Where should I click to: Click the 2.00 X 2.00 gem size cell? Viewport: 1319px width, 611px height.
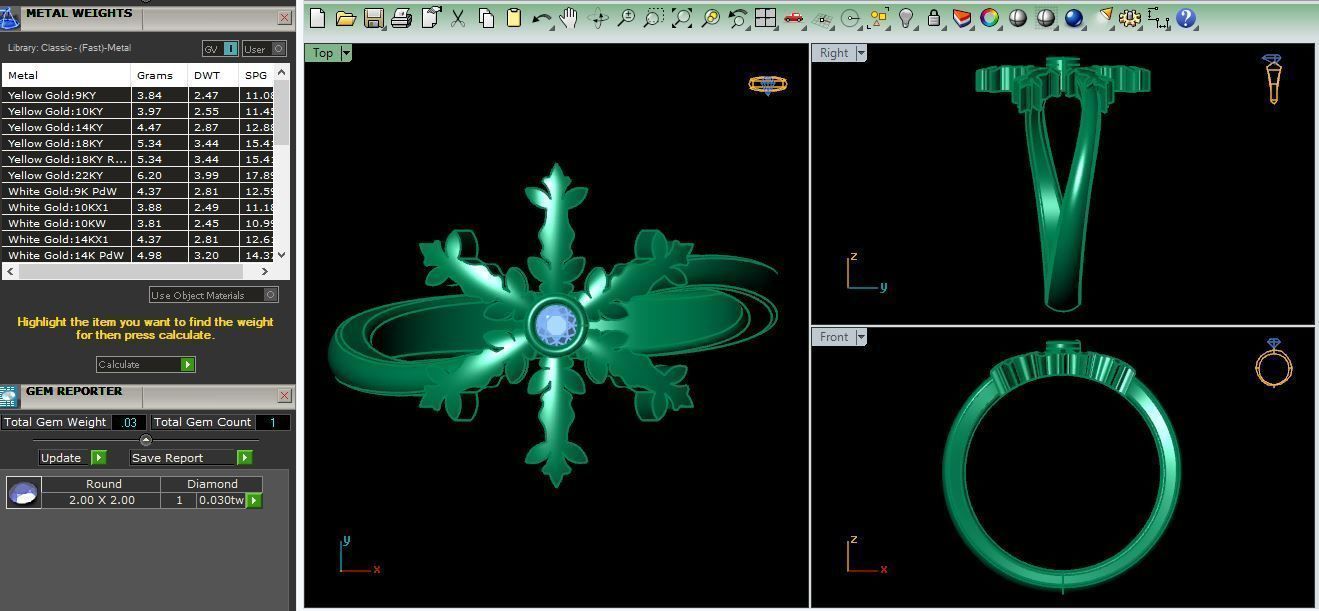pyautogui.click(x=102, y=500)
